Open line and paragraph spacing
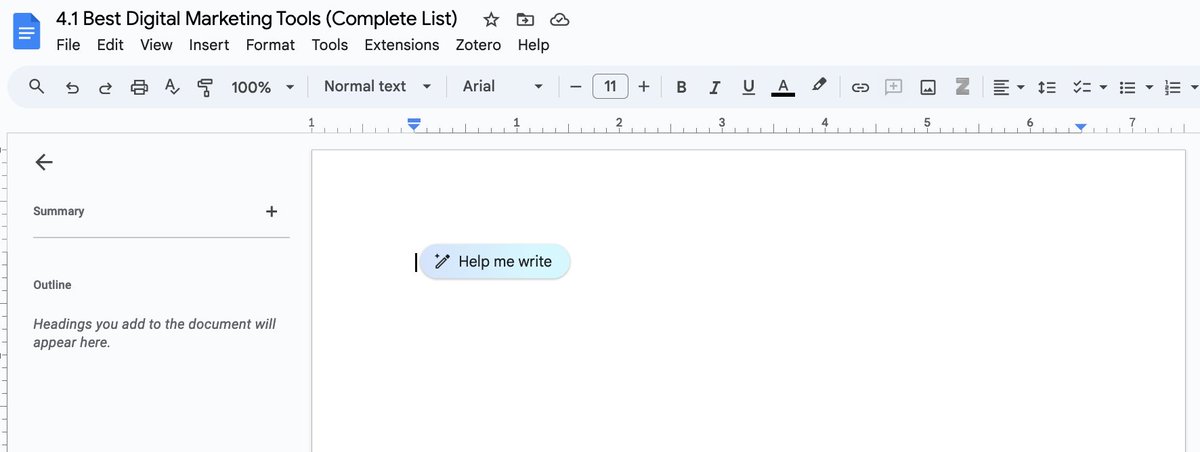Viewport: 1200px width, 452px height. 1047,87
